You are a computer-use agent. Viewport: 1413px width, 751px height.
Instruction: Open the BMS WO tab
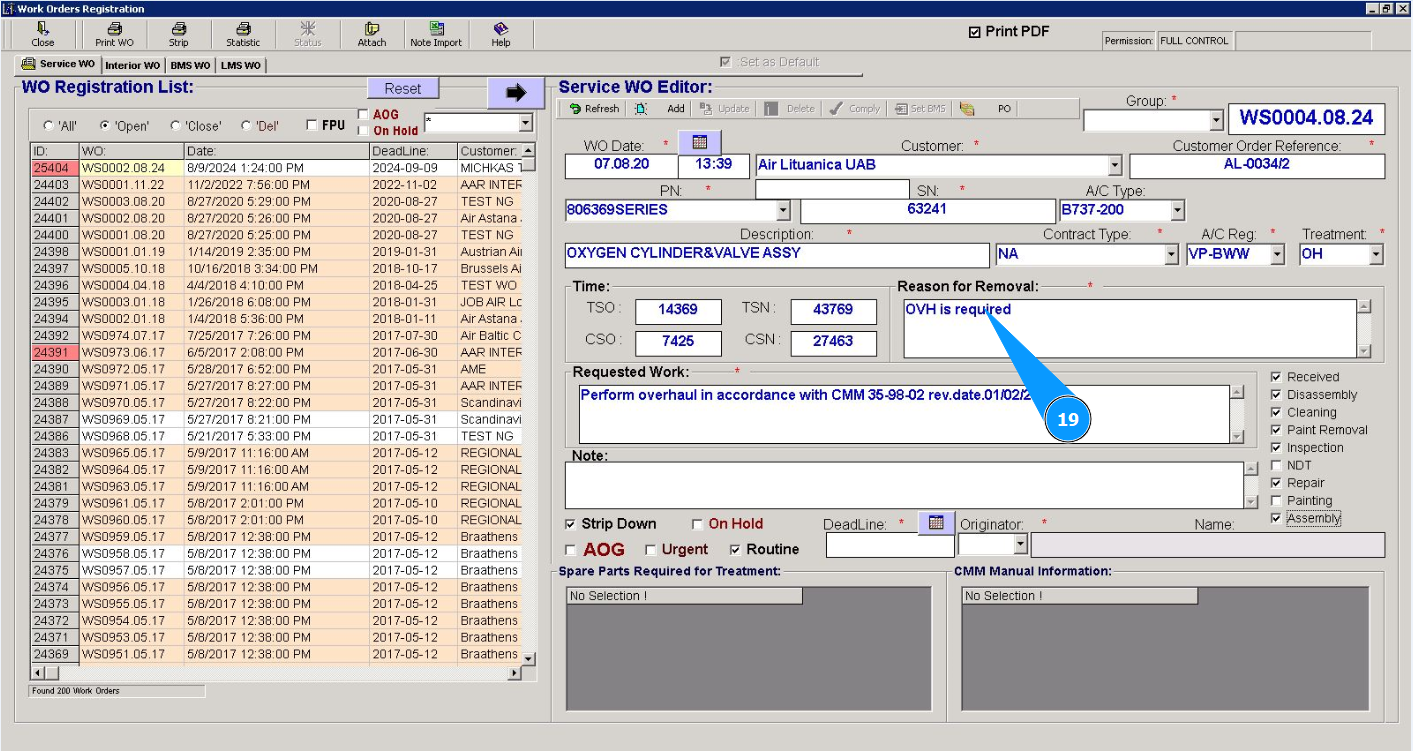tap(190, 66)
